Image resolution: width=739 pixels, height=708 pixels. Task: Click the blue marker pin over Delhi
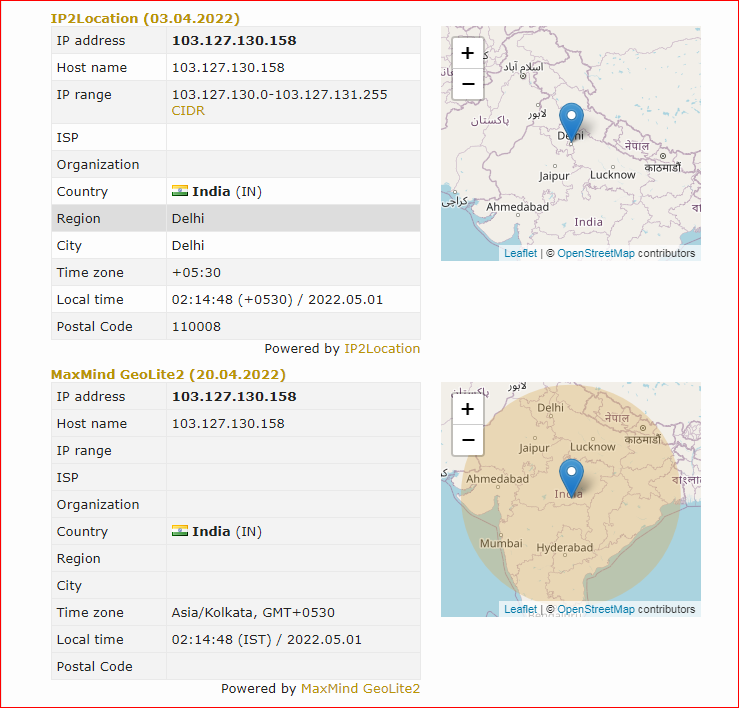tap(571, 121)
